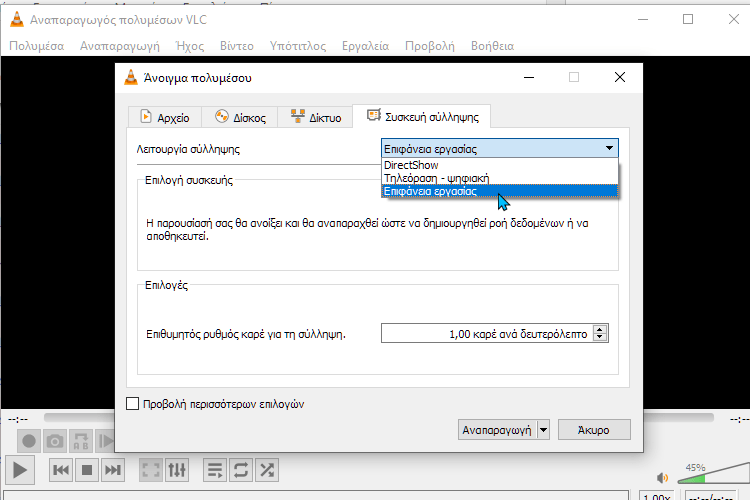Open the Βίντεο menu
Screen dimensions: 750x500
(x=237, y=46)
